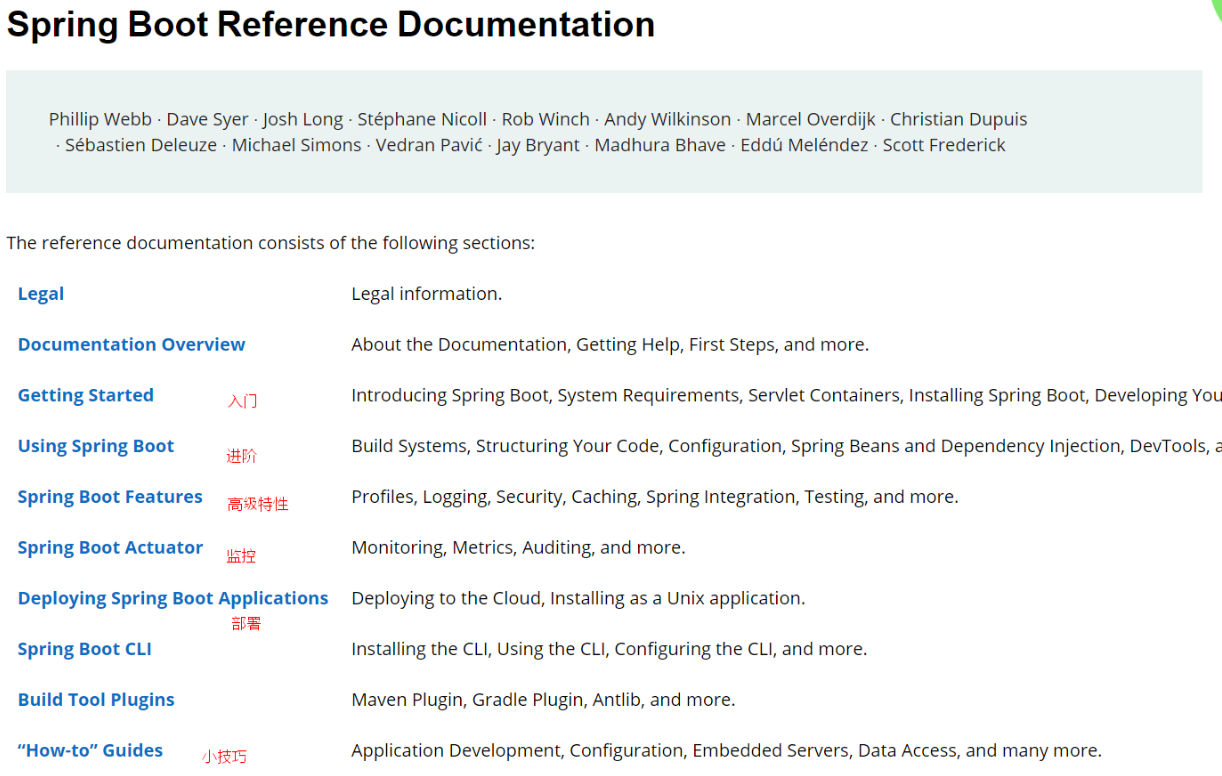This screenshot has height=776, width=1222.
Task: Open the Documentation Overview link
Action: [131, 345]
